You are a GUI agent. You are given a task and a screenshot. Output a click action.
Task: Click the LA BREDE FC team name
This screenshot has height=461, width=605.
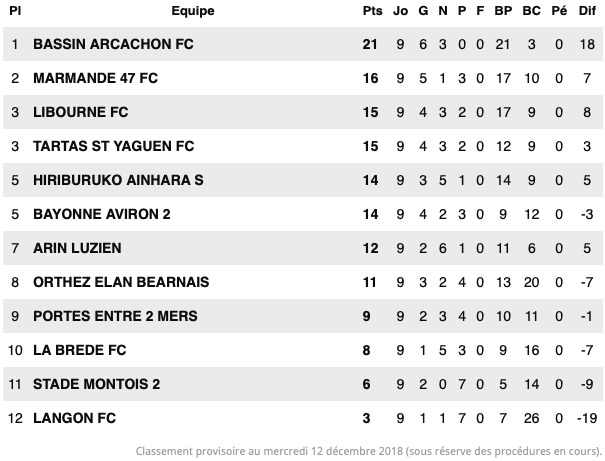coord(79,350)
